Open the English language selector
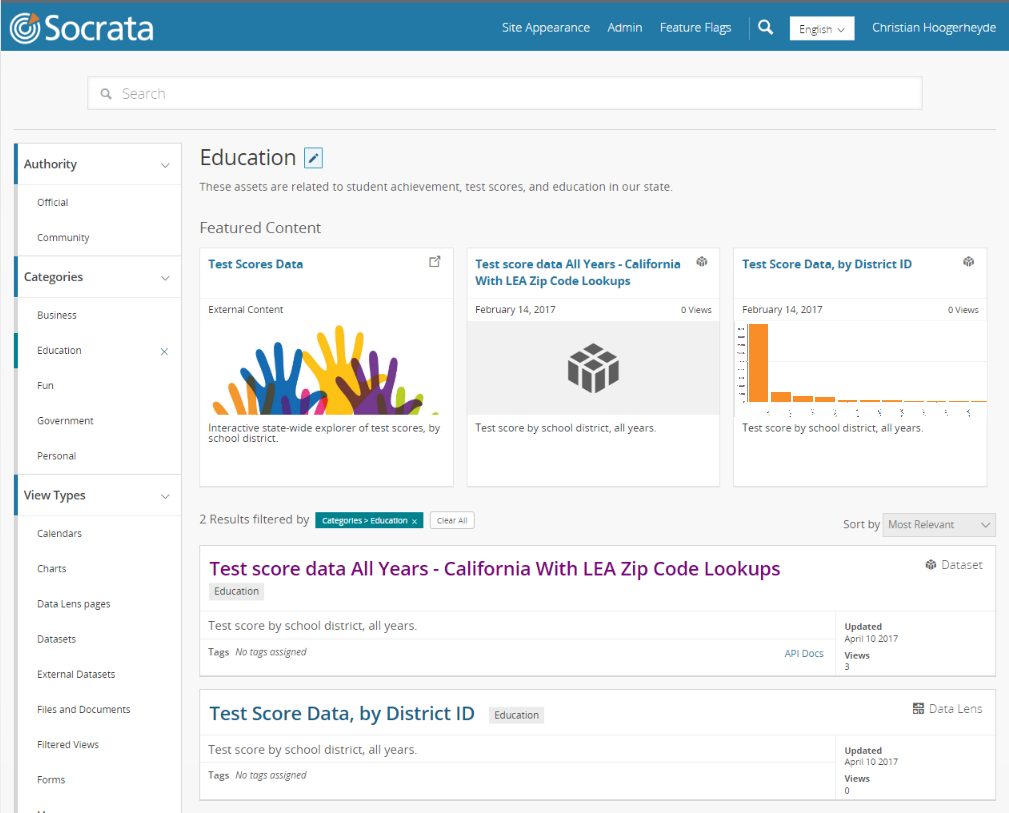This screenshot has width=1009, height=813. (821, 28)
